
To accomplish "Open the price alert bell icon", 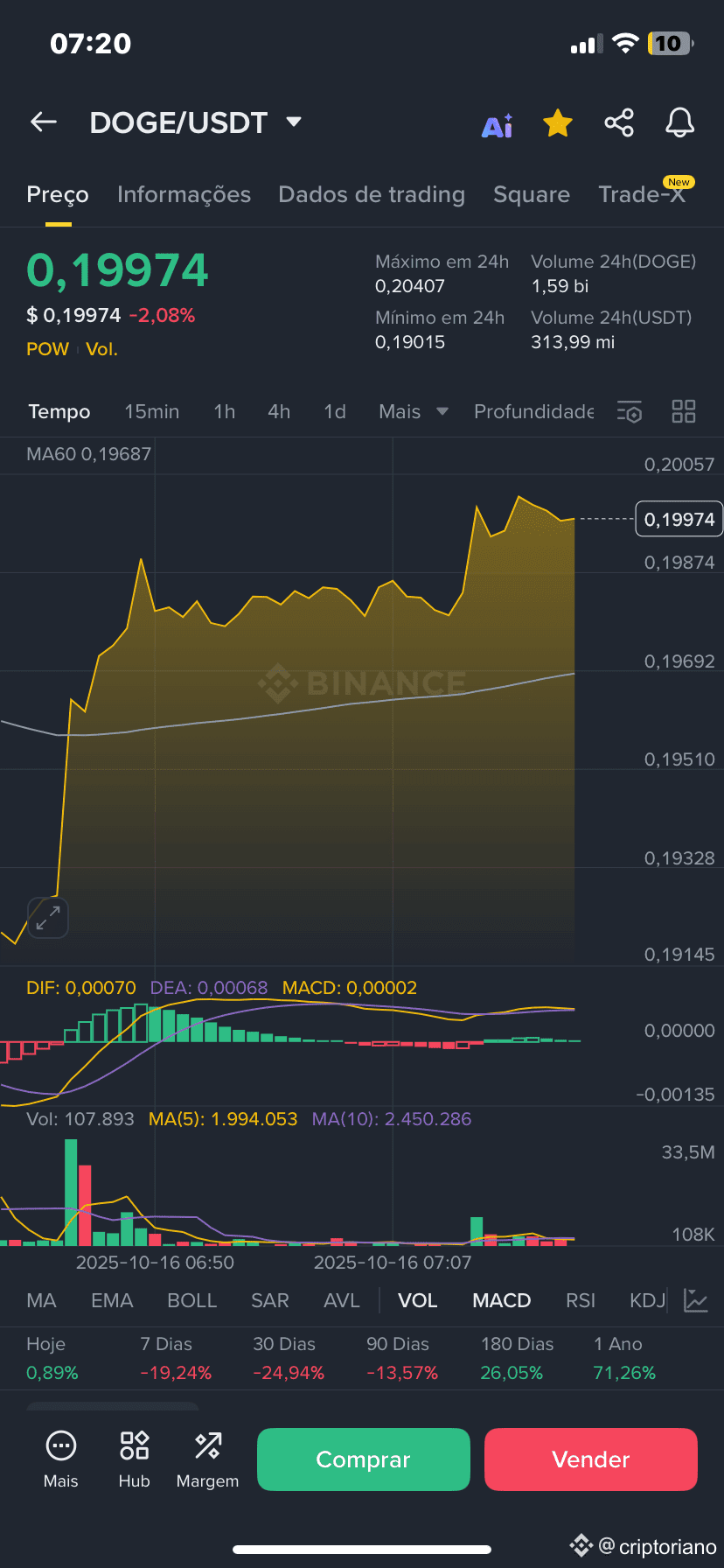I will coord(679,122).
